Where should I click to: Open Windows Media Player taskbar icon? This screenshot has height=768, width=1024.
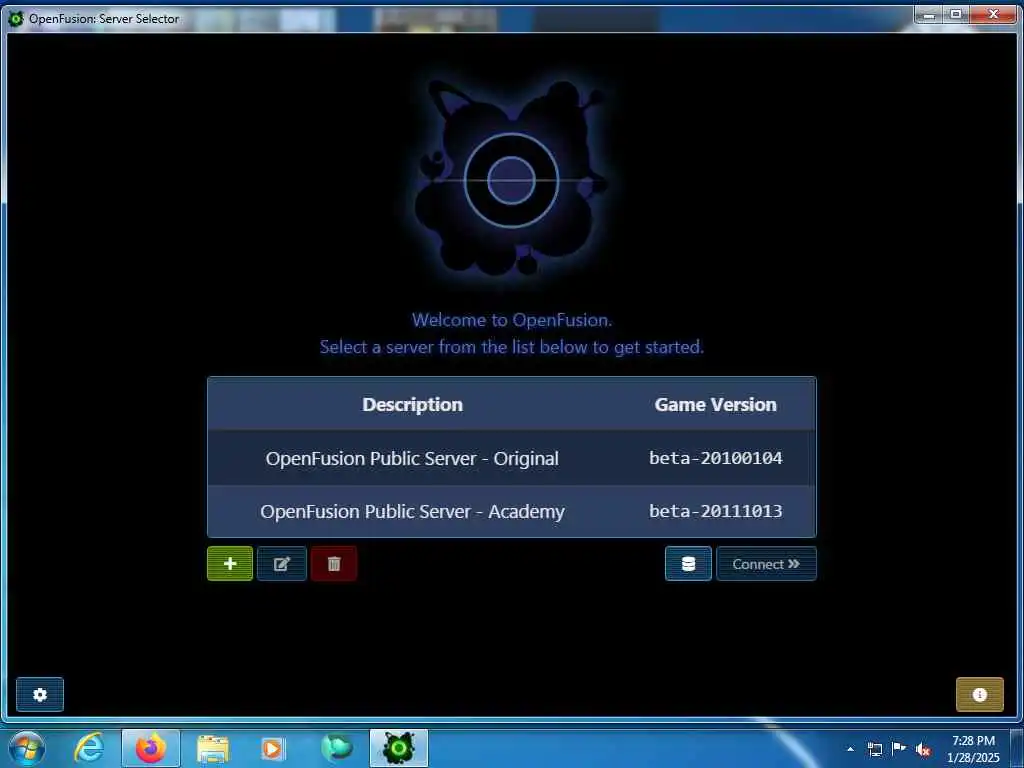(273, 748)
